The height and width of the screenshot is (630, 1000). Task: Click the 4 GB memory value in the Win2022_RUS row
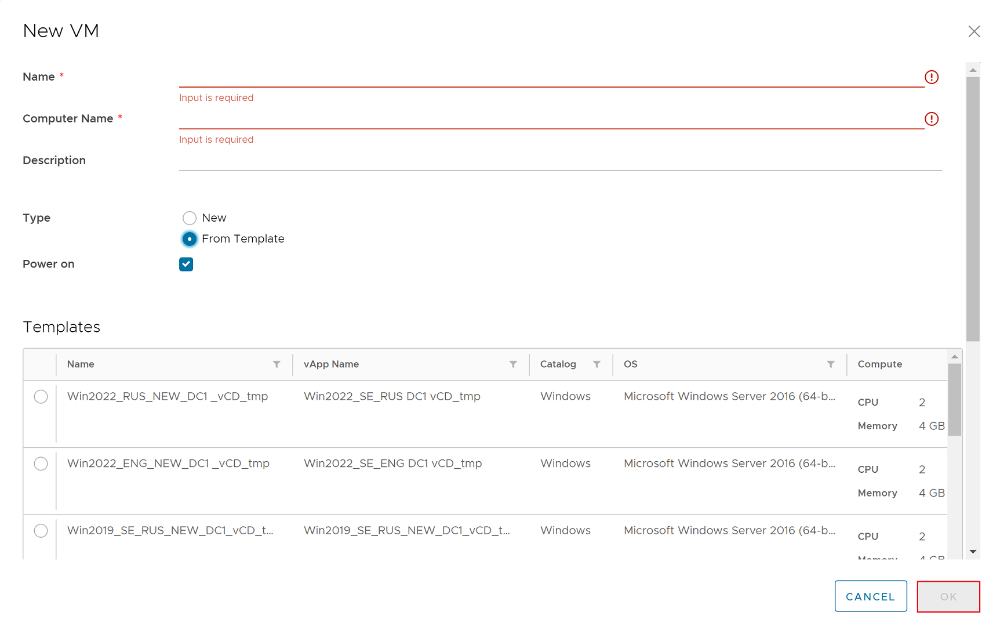(931, 426)
